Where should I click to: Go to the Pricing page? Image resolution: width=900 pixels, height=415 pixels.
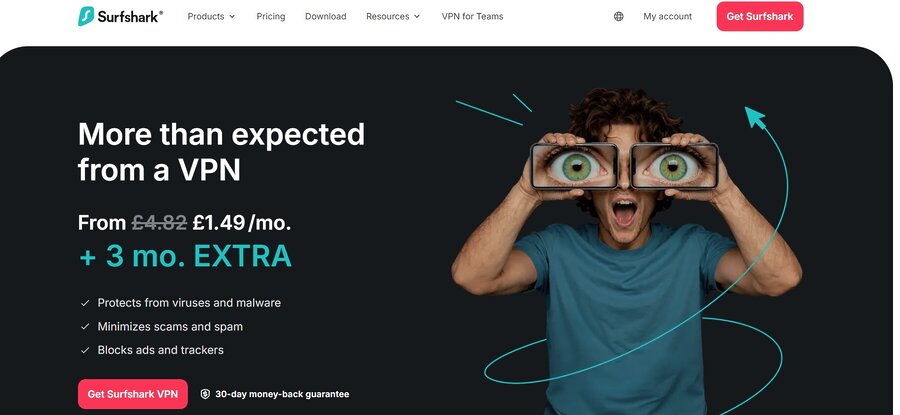pos(270,17)
